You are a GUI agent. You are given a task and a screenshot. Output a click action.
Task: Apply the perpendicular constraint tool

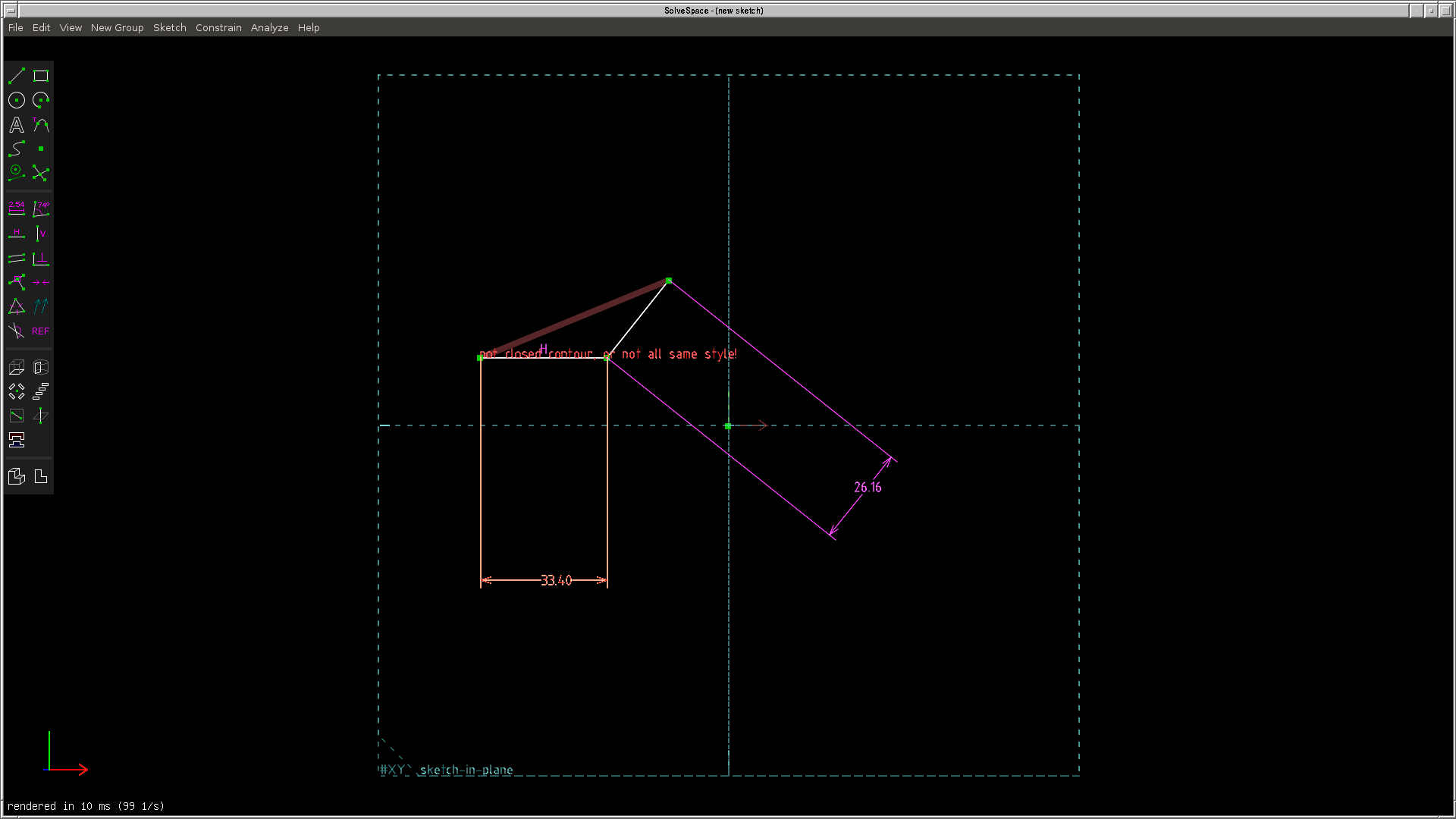pos(41,259)
